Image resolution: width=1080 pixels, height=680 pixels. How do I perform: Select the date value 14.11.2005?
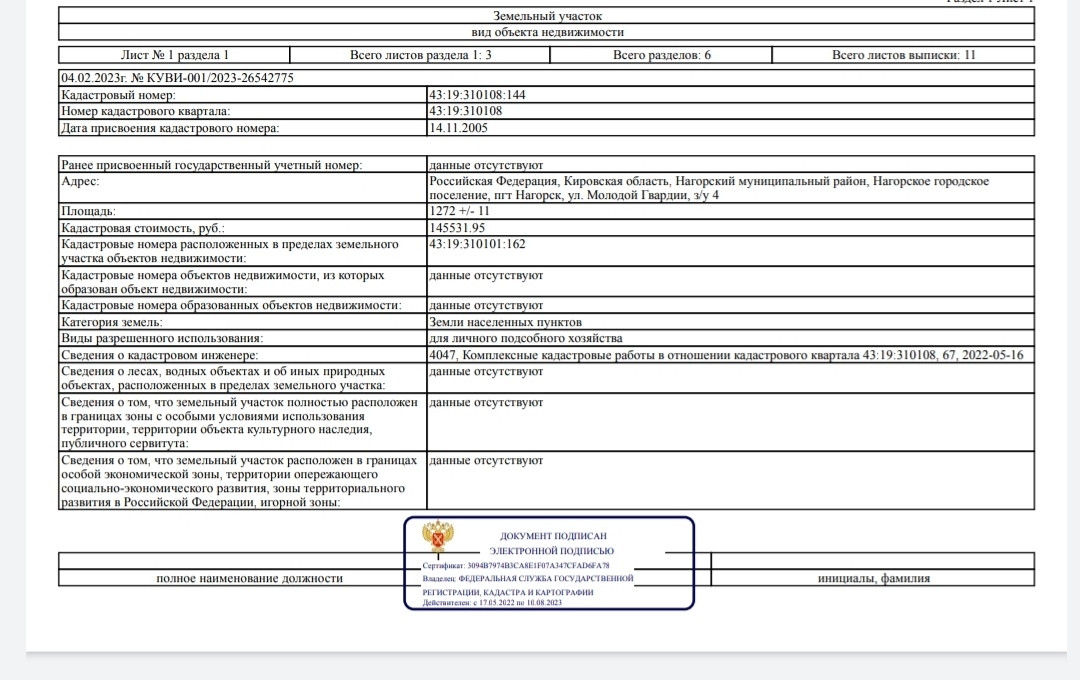(458, 128)
